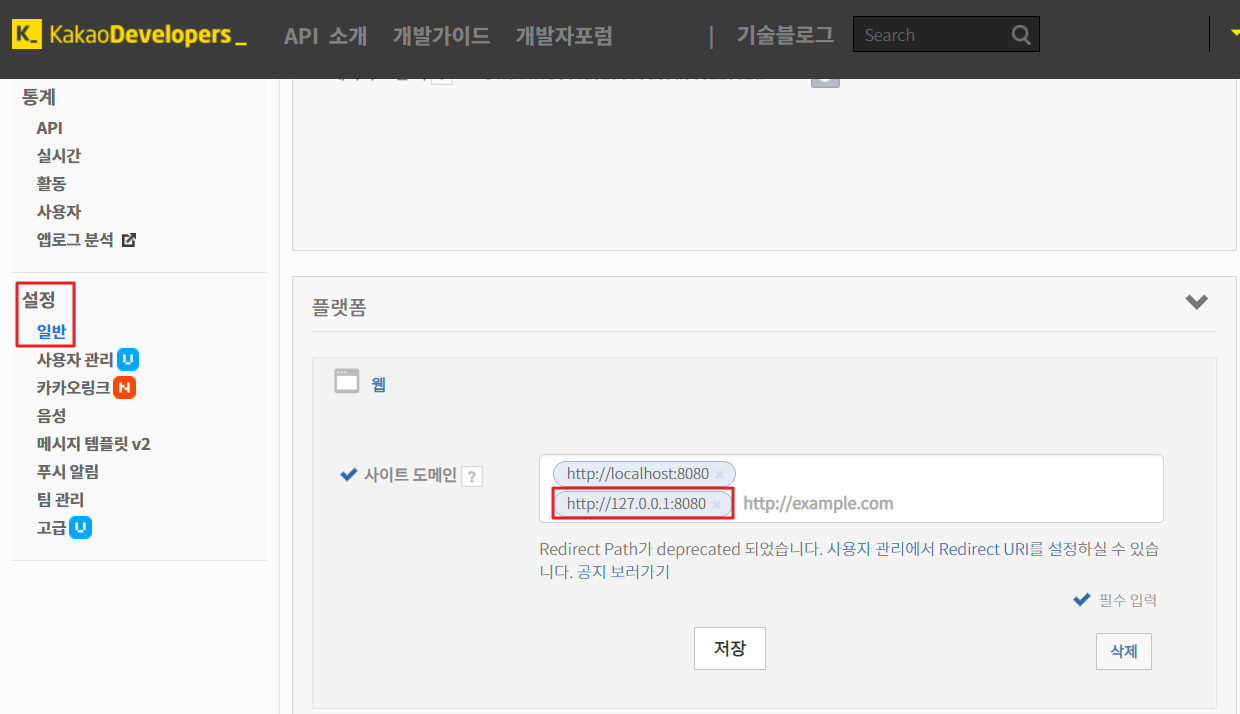1240x714 pixels.
Task: Open 고급 settings
Action: 51,527
